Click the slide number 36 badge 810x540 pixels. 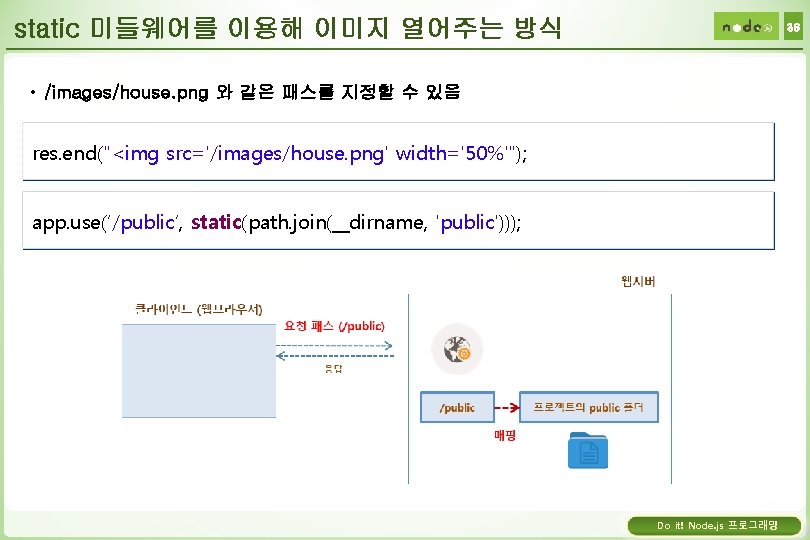click(793, 26)
